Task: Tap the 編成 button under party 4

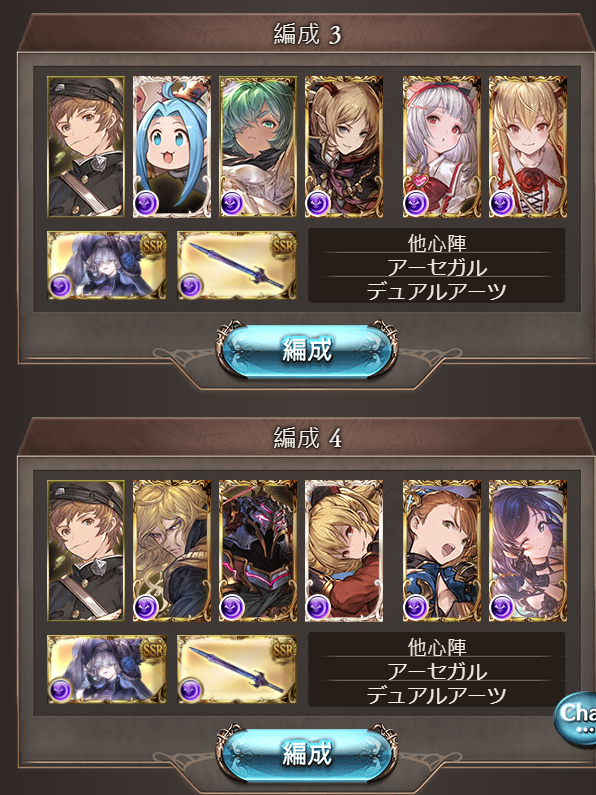Action: click(x=307, y=753)
